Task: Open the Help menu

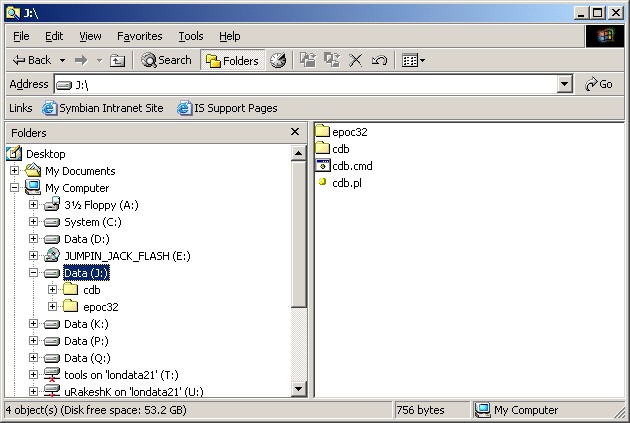Action: click(229, 36)
